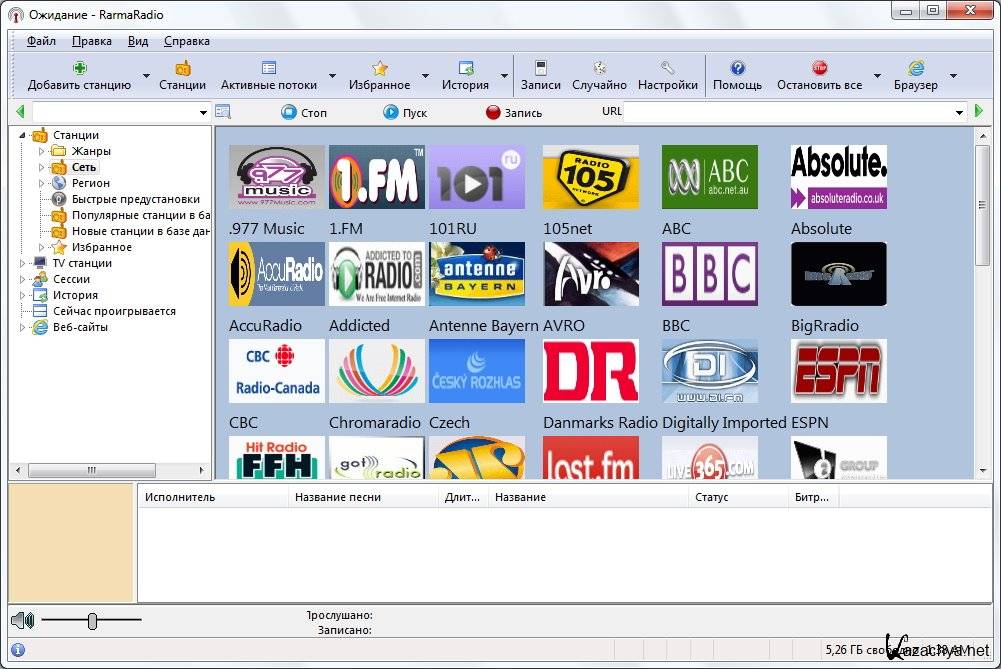Open Active Streams (Активные потоки) toolbar icon
This screenshot has width=1001, height=669.
(268, 69)
